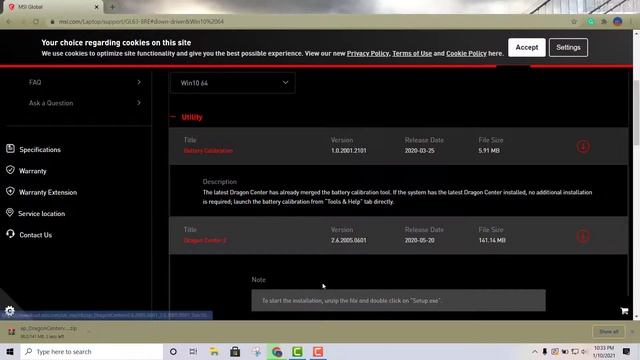640x360 pixels.
Task: Collapse the Utility section
Action: (x=173, y=117)
